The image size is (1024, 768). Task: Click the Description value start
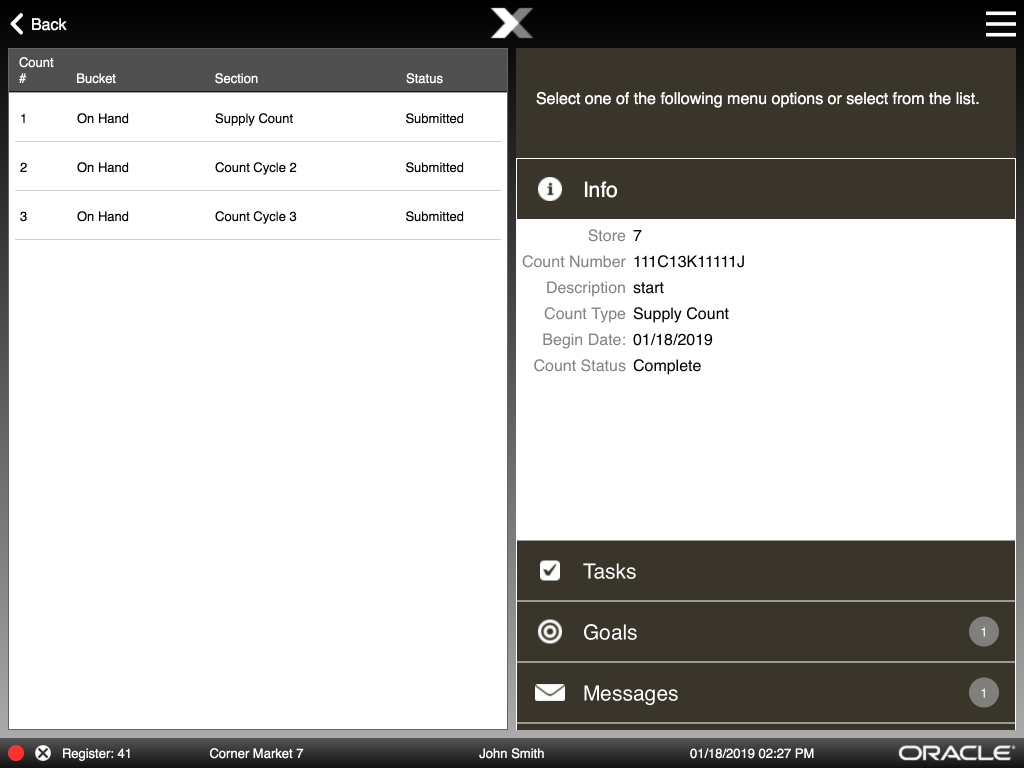point(648,288)
